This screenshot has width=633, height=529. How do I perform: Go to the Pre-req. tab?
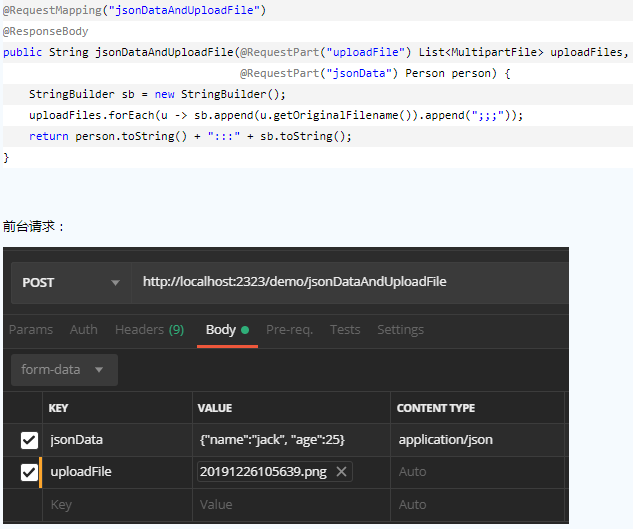point(289,330)
